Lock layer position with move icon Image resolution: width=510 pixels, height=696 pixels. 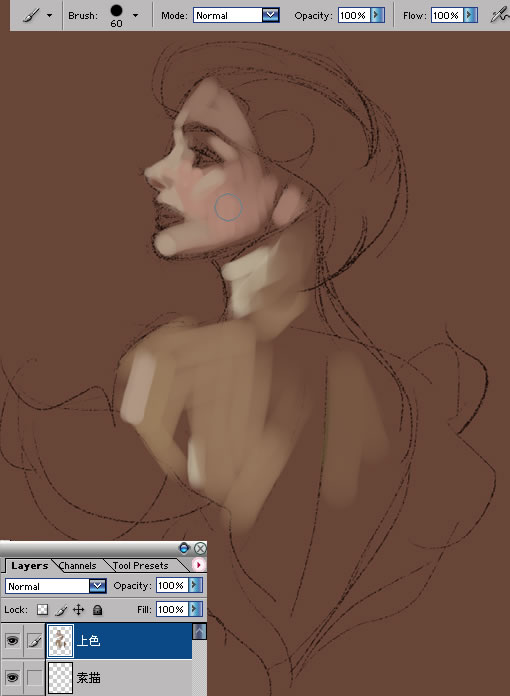[79, 609]
